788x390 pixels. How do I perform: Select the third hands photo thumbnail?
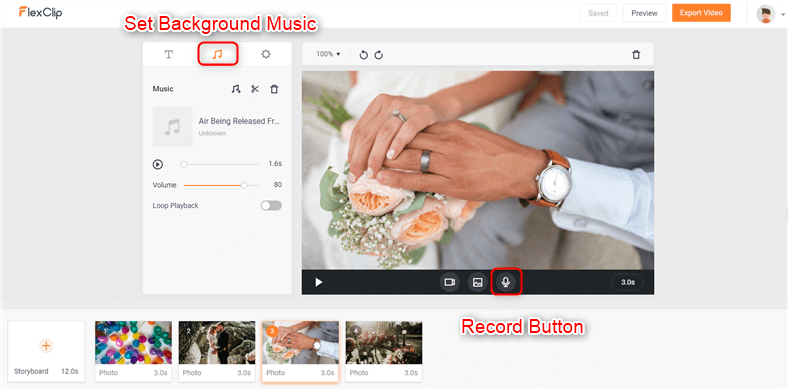301,343
